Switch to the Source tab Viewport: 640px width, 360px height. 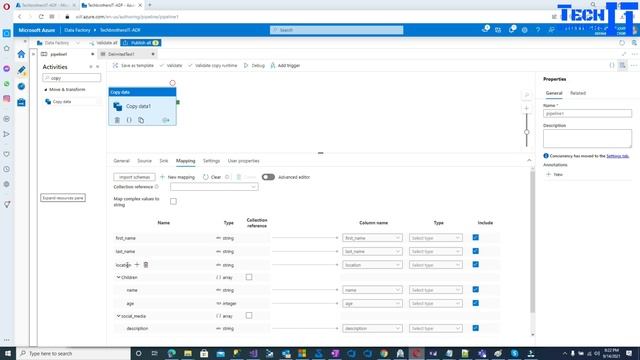(x=144, y=161)
